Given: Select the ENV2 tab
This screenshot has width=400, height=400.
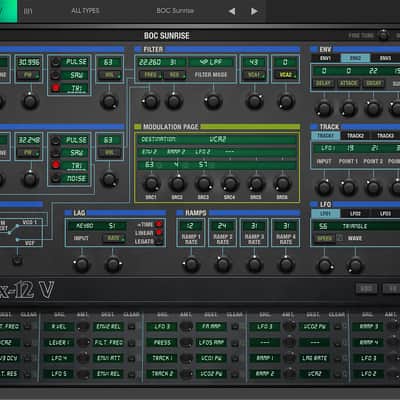Looking at the screenshot, I should point(355,58).
